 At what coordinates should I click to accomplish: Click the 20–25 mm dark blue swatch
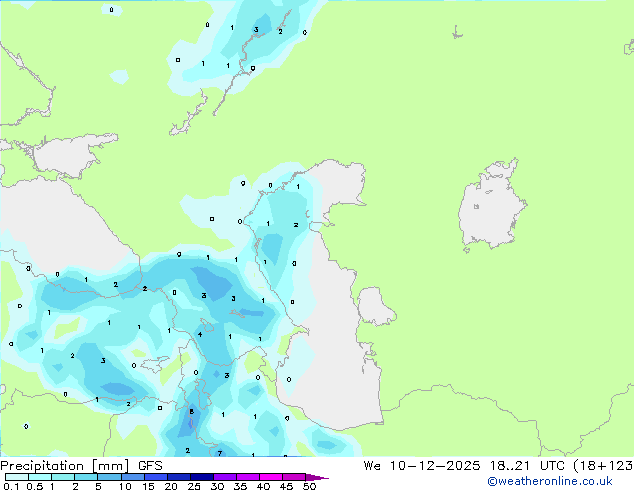pos(179,477)
